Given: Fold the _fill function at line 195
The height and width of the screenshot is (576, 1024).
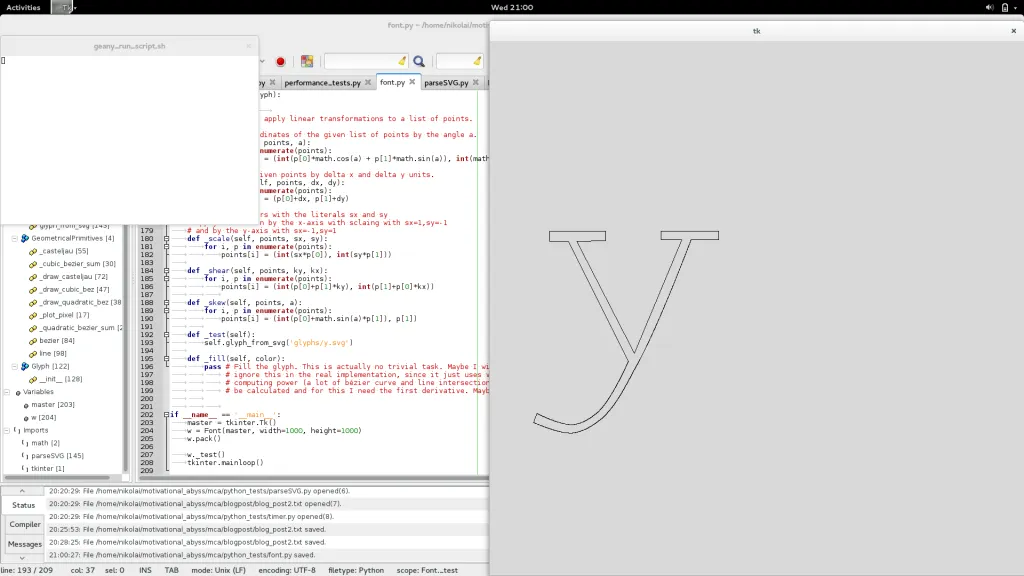Looking at the screenshot, I should (166, 359).
